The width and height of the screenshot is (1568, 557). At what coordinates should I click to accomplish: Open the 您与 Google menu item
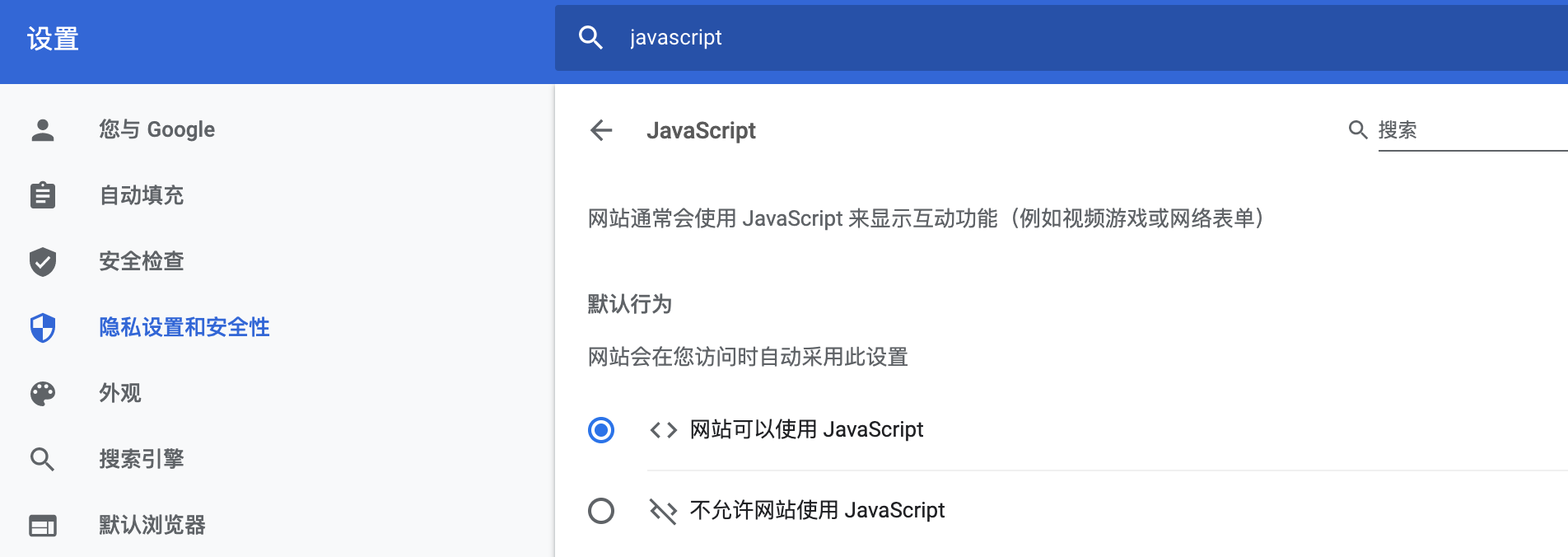pos(156,130)
